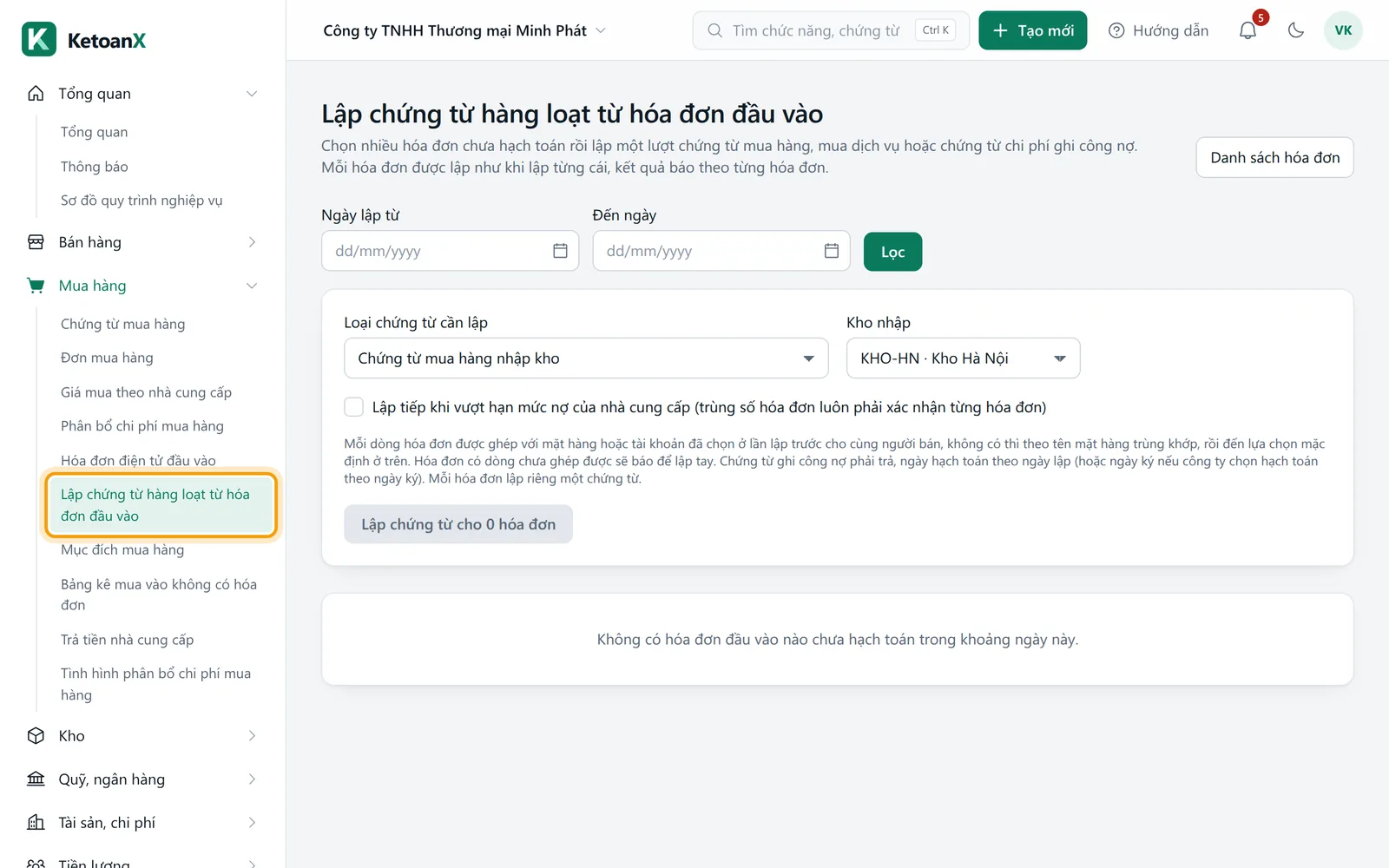1389x868 pixels.
Task: Open Chứng từ mua hàng menu item
Action: 122,324
